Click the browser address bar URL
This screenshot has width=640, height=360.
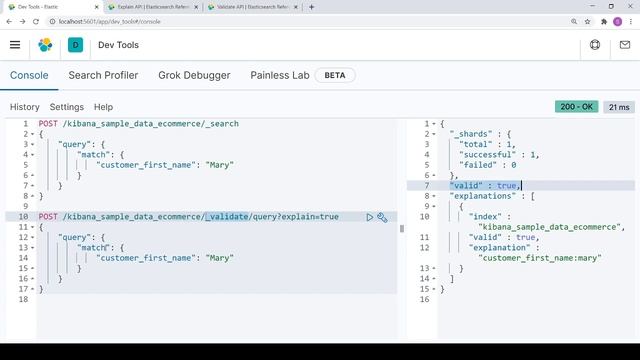pos(109,22)
